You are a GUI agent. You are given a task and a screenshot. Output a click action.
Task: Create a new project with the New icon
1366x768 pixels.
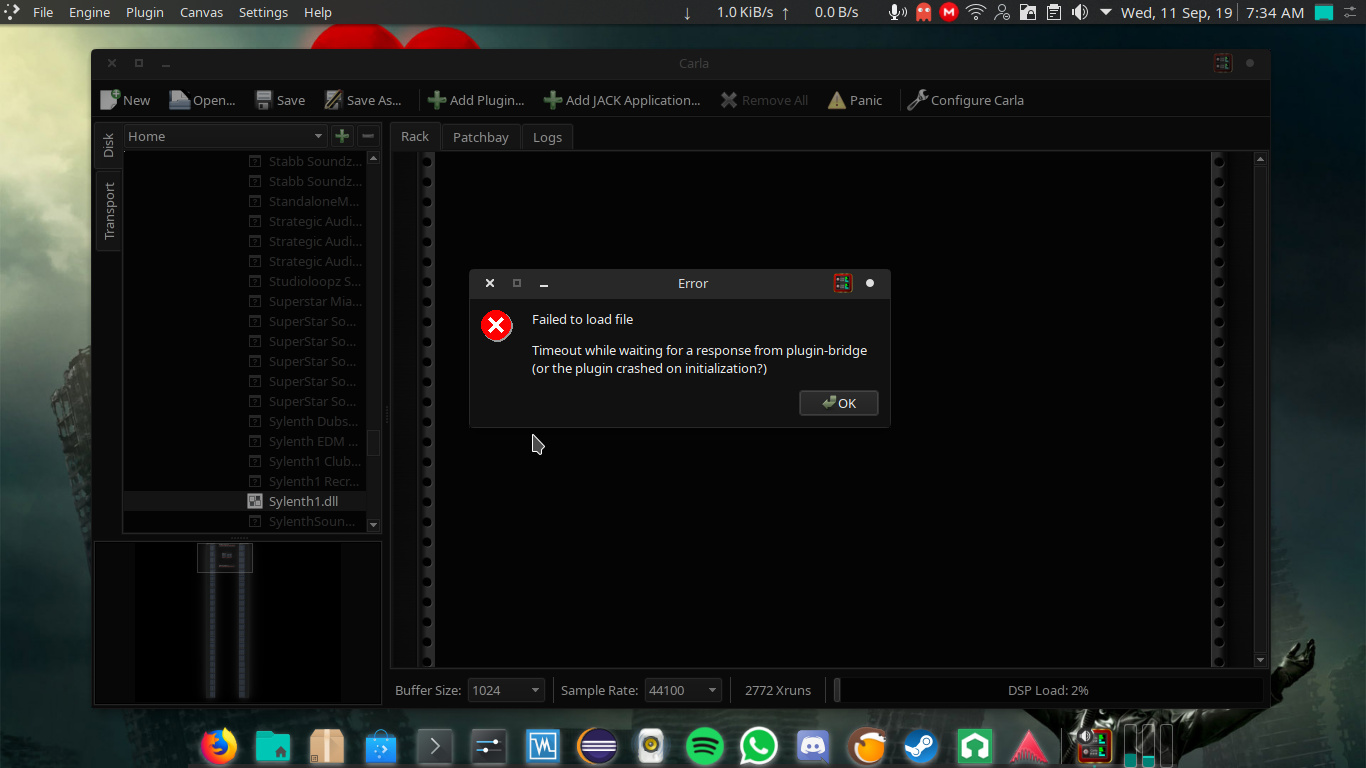(124, 100)
